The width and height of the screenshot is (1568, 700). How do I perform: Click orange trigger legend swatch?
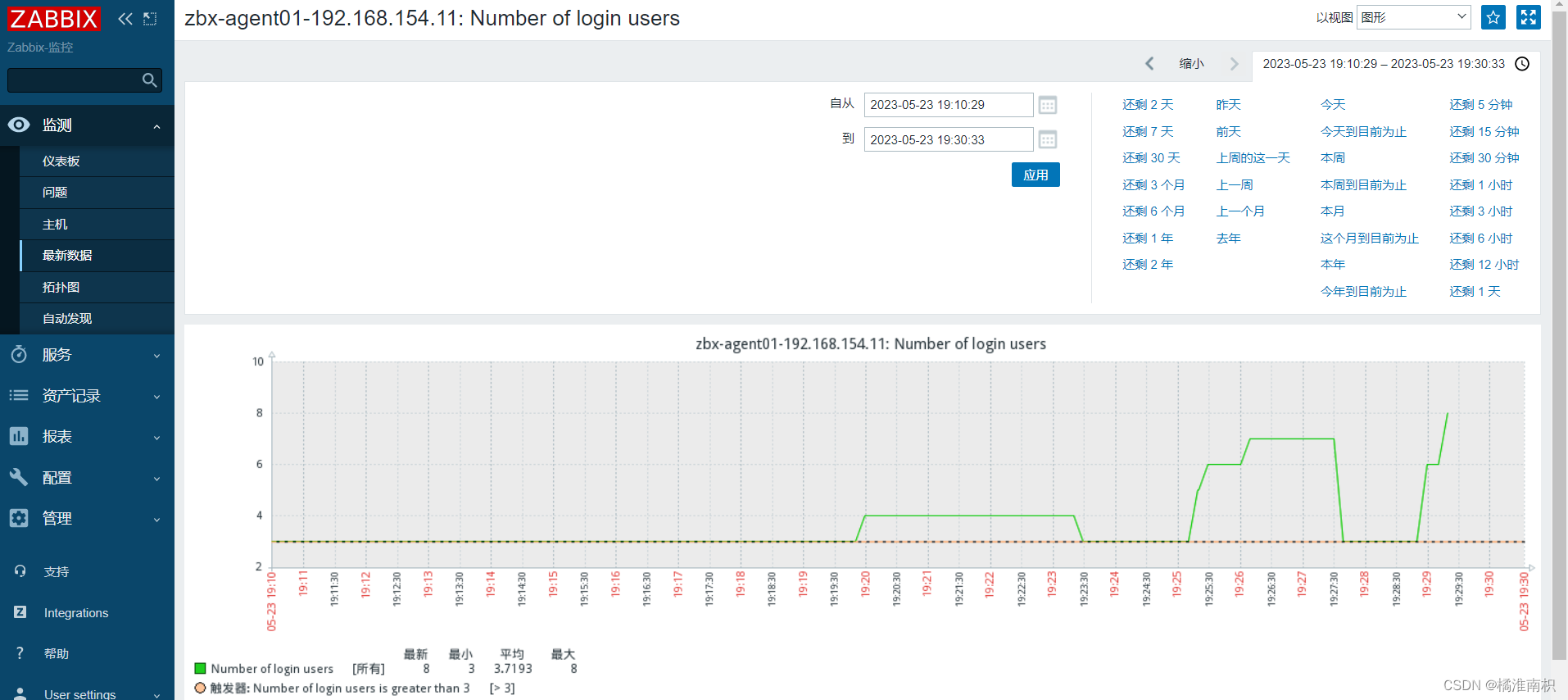200,688
